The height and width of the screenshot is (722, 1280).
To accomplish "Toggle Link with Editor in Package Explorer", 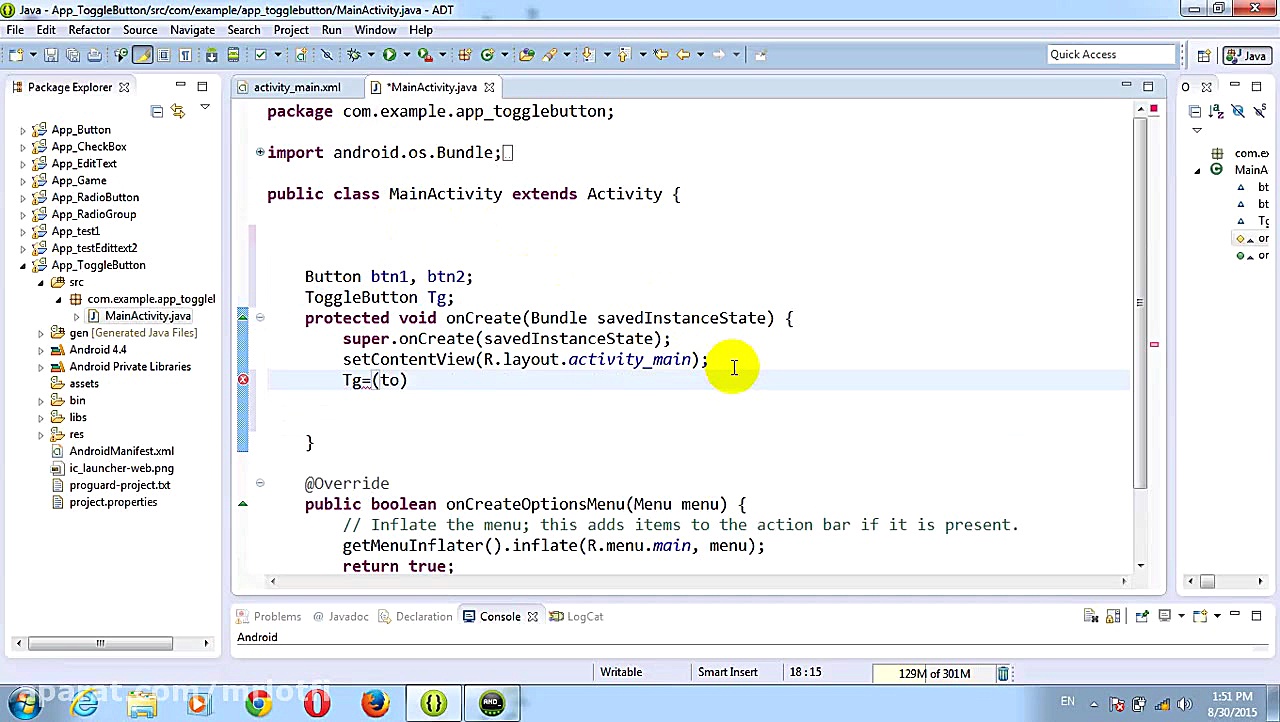I will click(178, 111).
